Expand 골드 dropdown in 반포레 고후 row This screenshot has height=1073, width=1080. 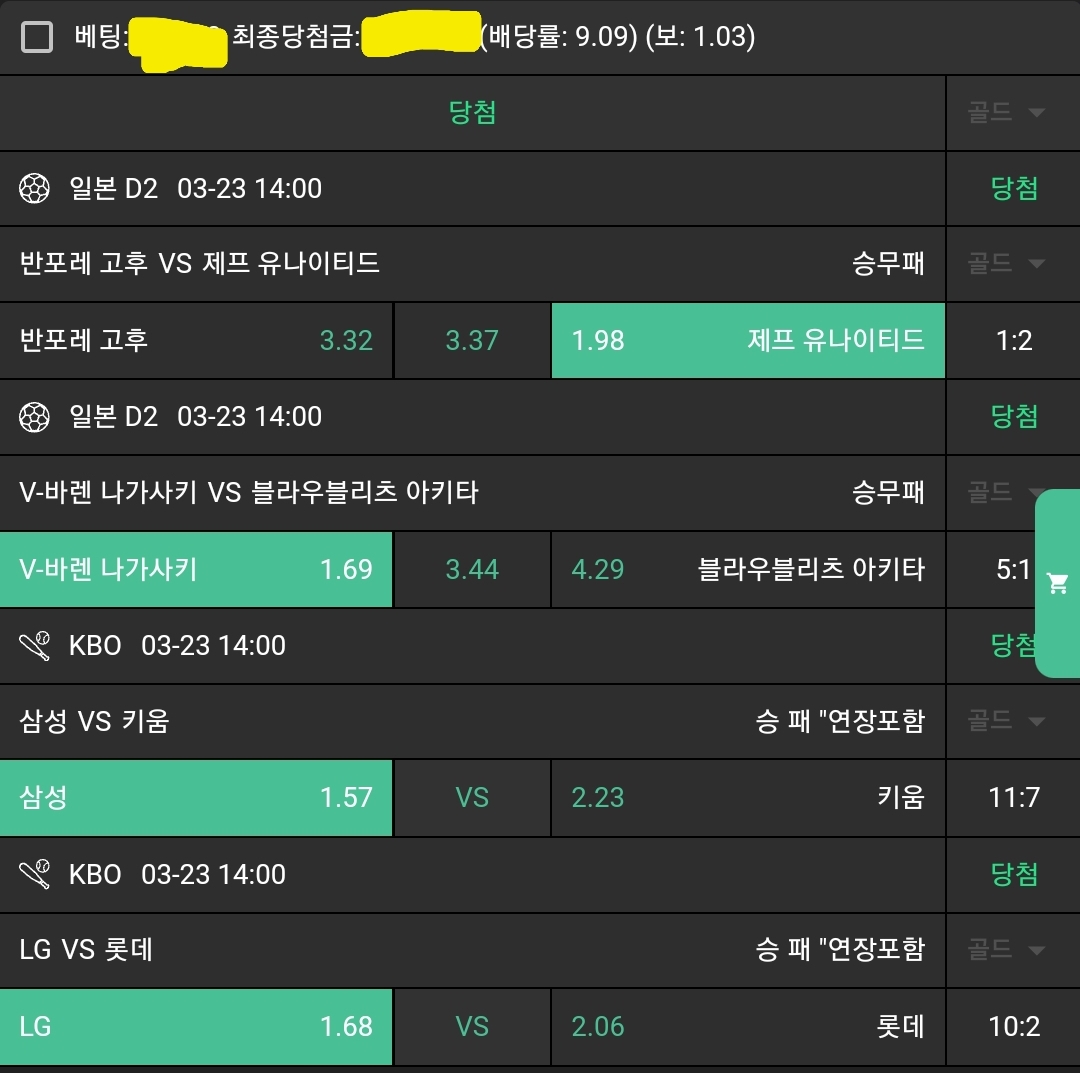point(1006,264)
